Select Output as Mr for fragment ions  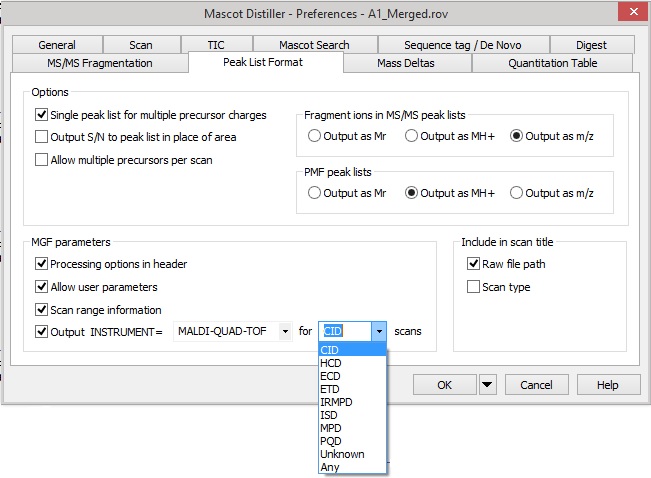tap(314, 136)
